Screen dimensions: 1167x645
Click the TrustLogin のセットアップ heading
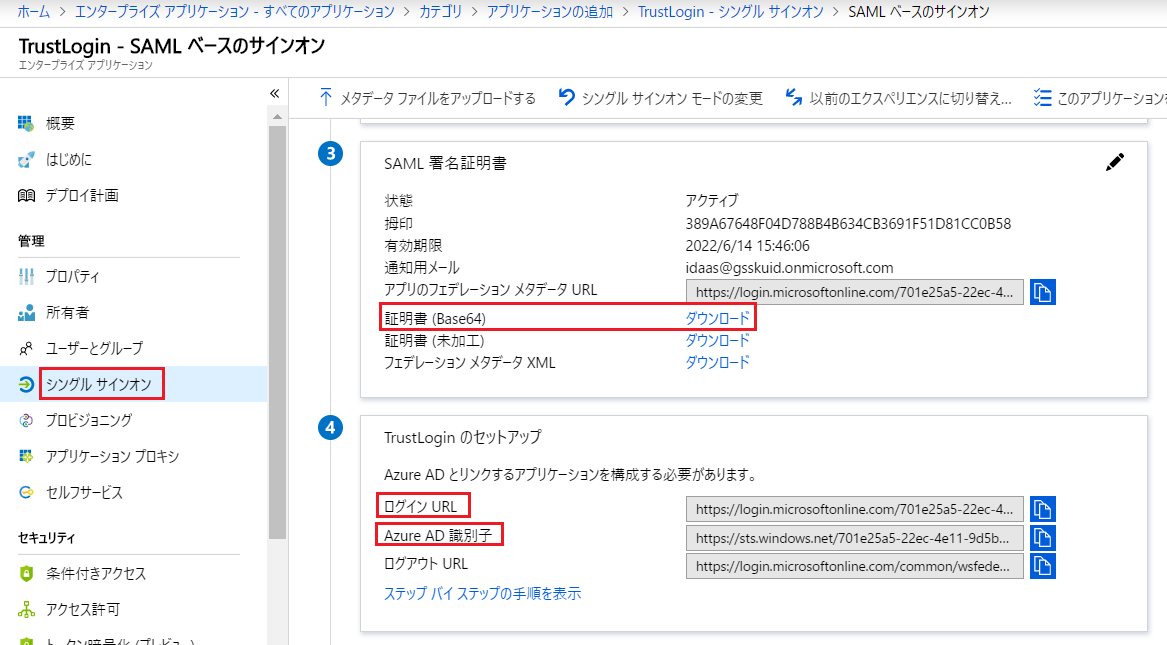(x=463, y=437)
